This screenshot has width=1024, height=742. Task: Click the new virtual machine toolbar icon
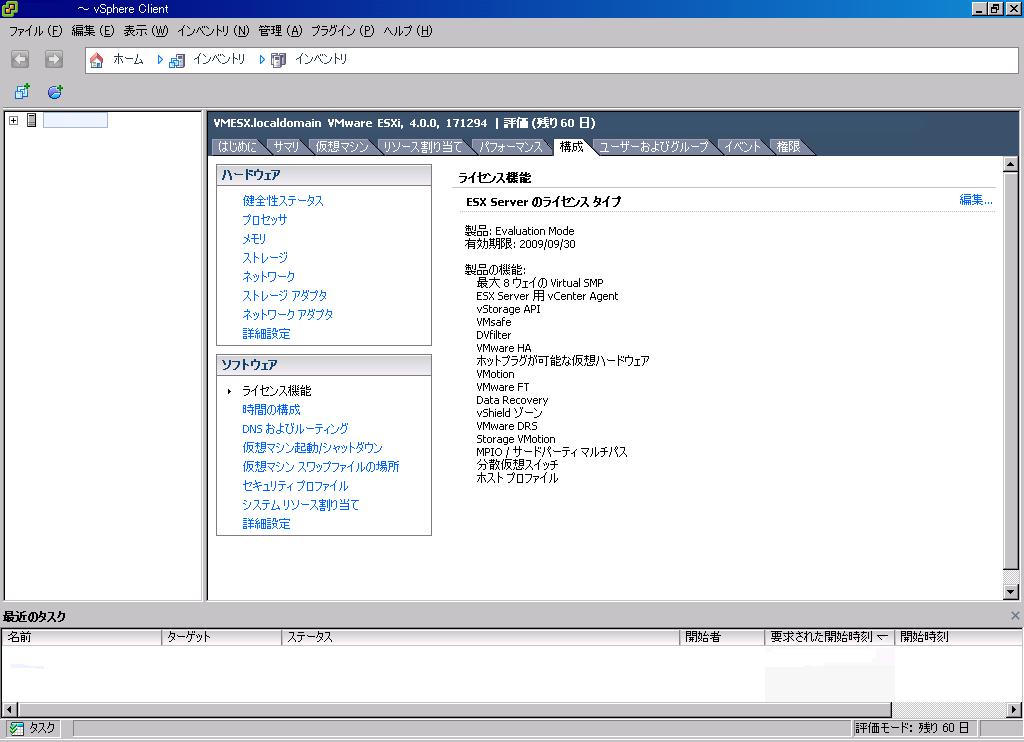[22, 91]
